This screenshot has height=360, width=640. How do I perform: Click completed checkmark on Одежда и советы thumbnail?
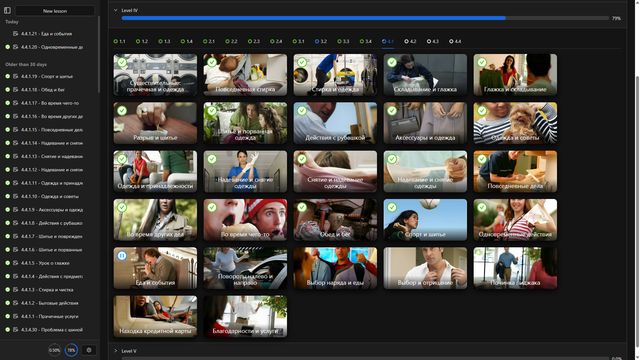point(482,110)
